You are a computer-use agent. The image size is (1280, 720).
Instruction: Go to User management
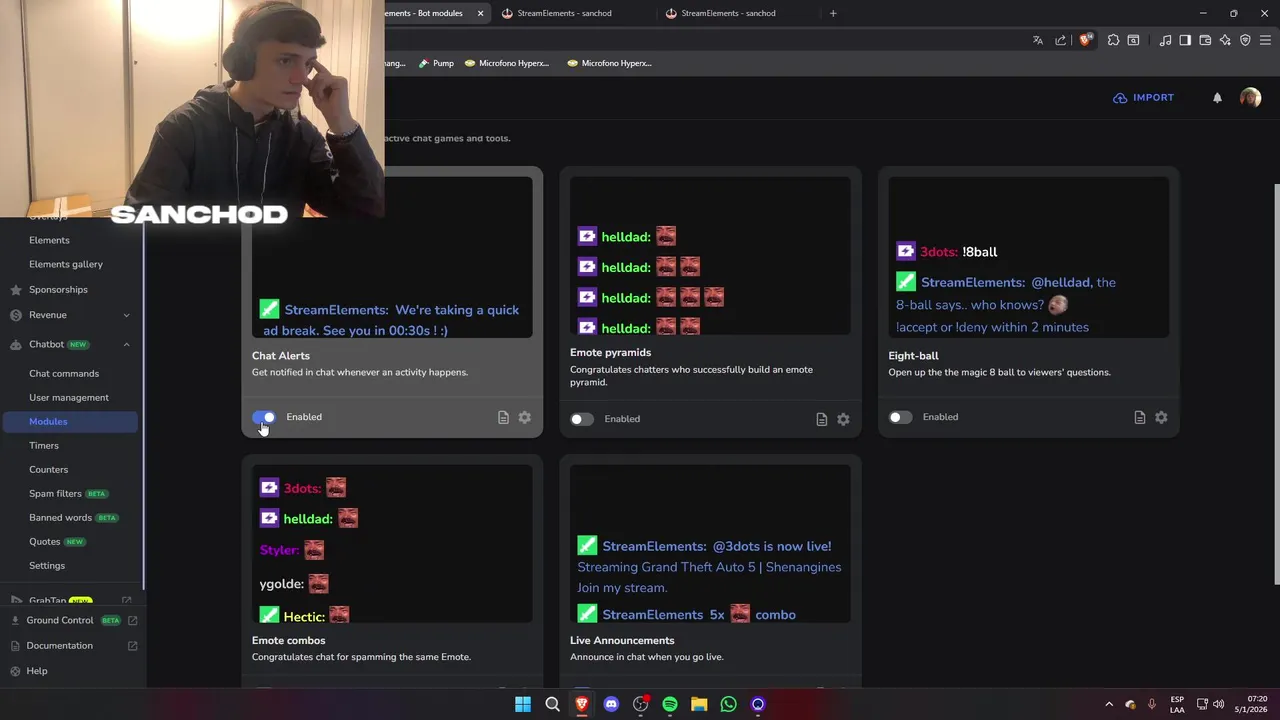pos(69,397)
